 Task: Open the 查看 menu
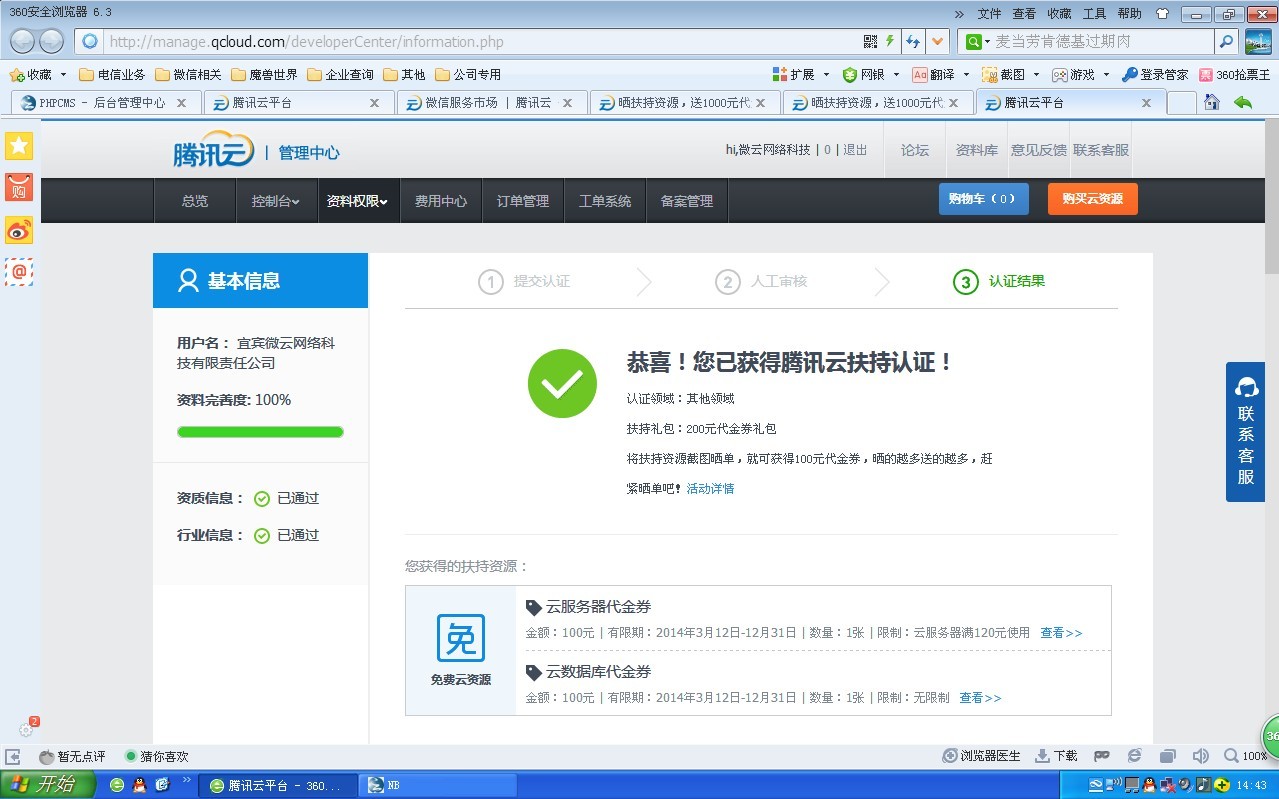(1024, 14)
